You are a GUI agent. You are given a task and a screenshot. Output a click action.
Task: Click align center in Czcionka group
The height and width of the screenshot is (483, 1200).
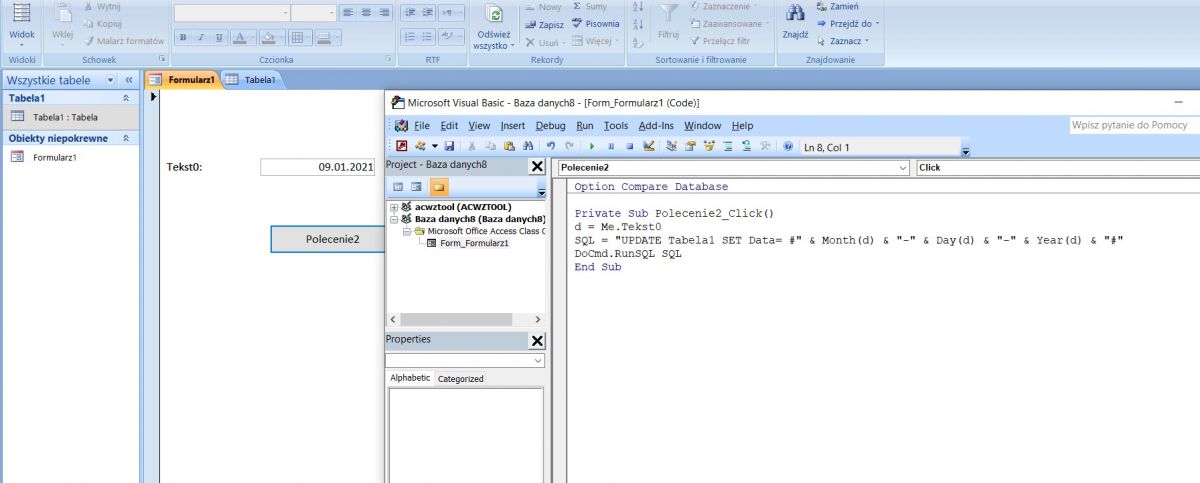pos(365,12)
